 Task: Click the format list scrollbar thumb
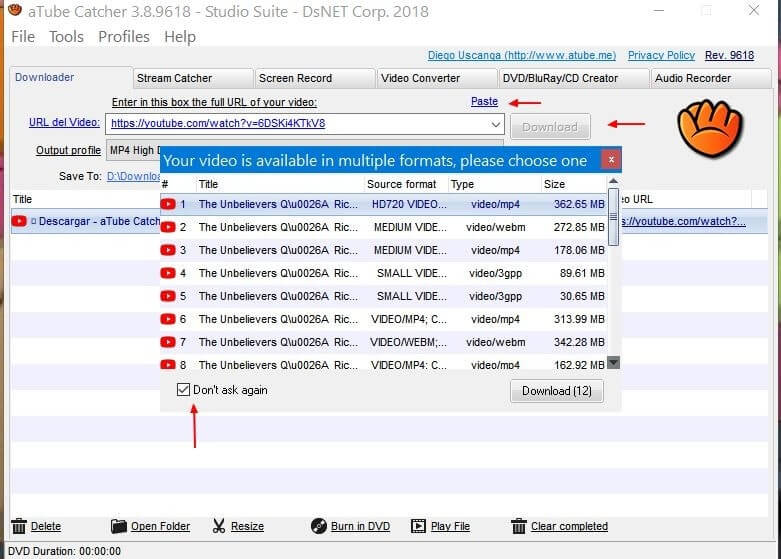(614, 217)
